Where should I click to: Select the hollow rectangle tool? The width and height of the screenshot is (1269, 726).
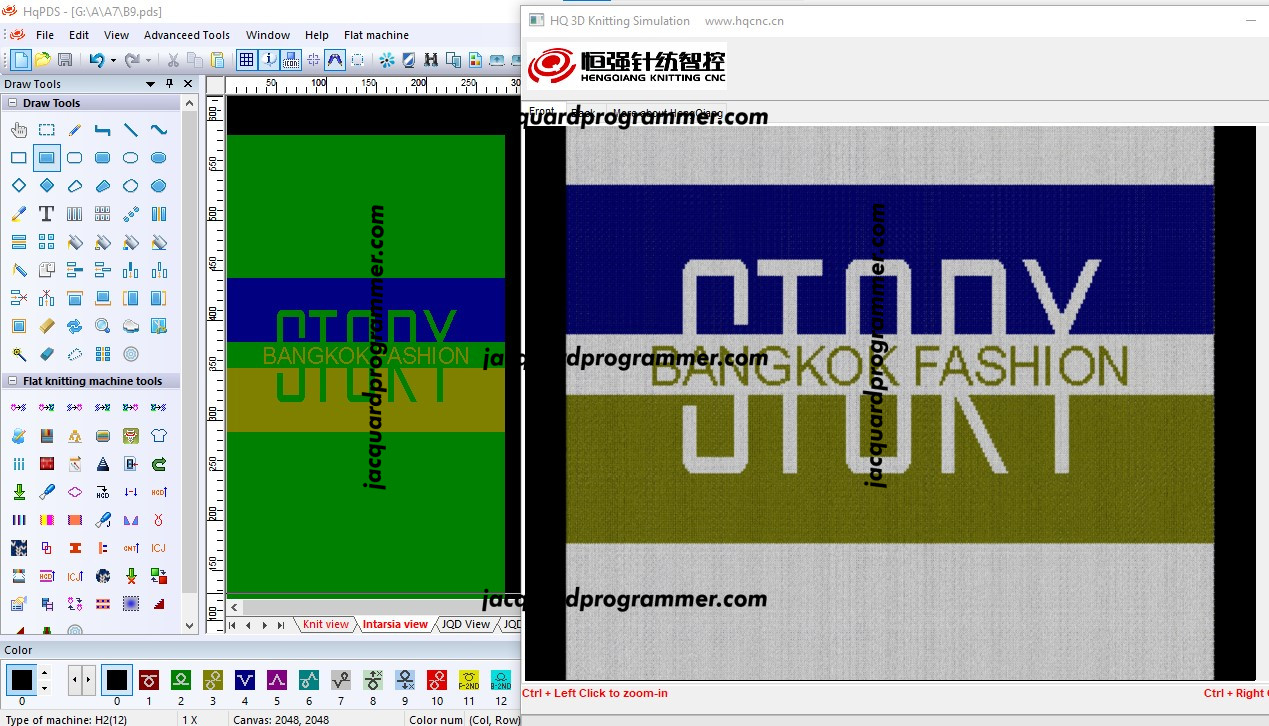19,158
